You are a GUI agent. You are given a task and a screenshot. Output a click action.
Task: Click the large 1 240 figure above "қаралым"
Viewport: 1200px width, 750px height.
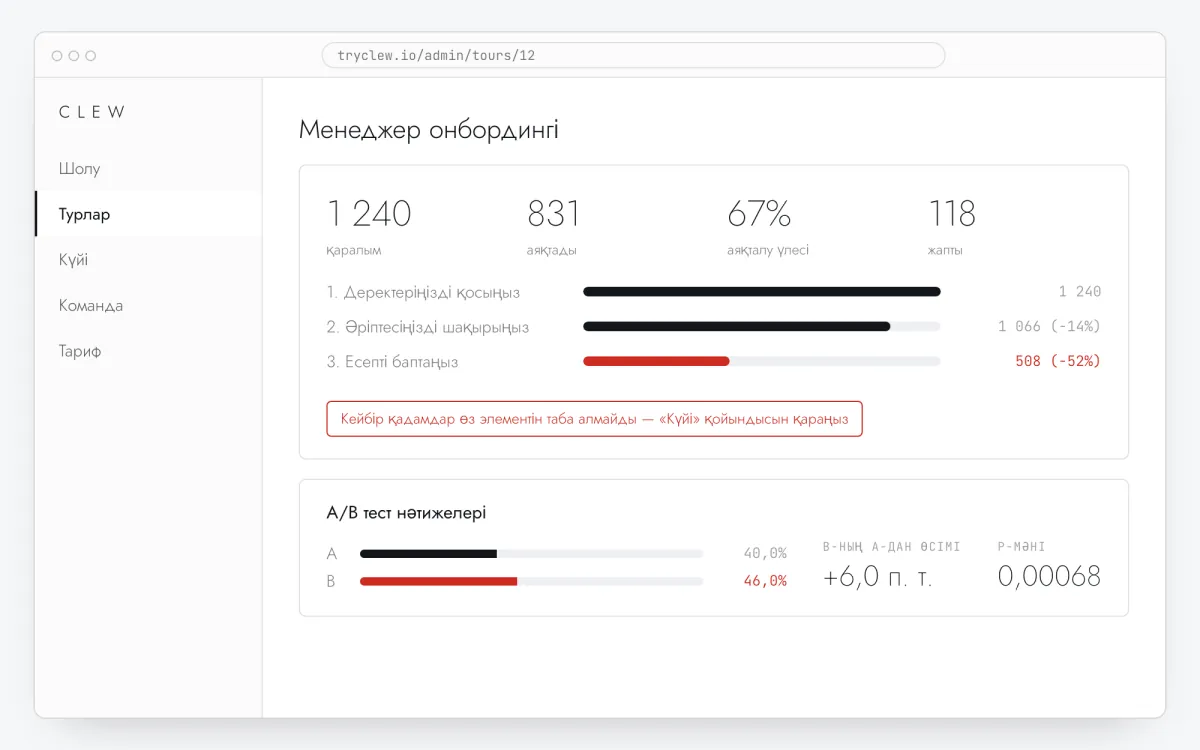point(369,213)
